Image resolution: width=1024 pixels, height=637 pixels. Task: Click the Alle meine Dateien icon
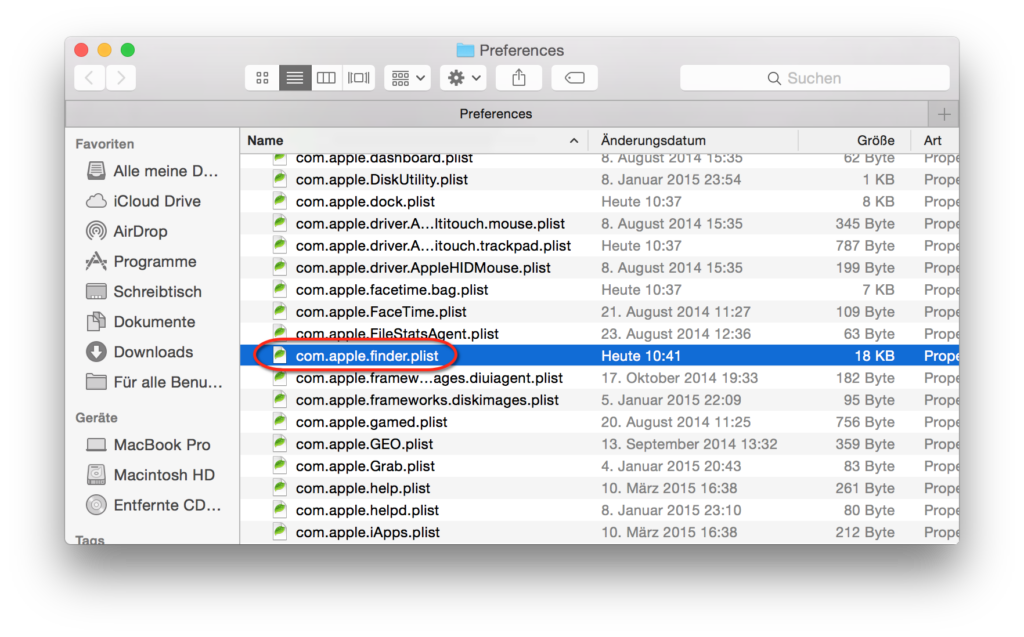point(96,171)
